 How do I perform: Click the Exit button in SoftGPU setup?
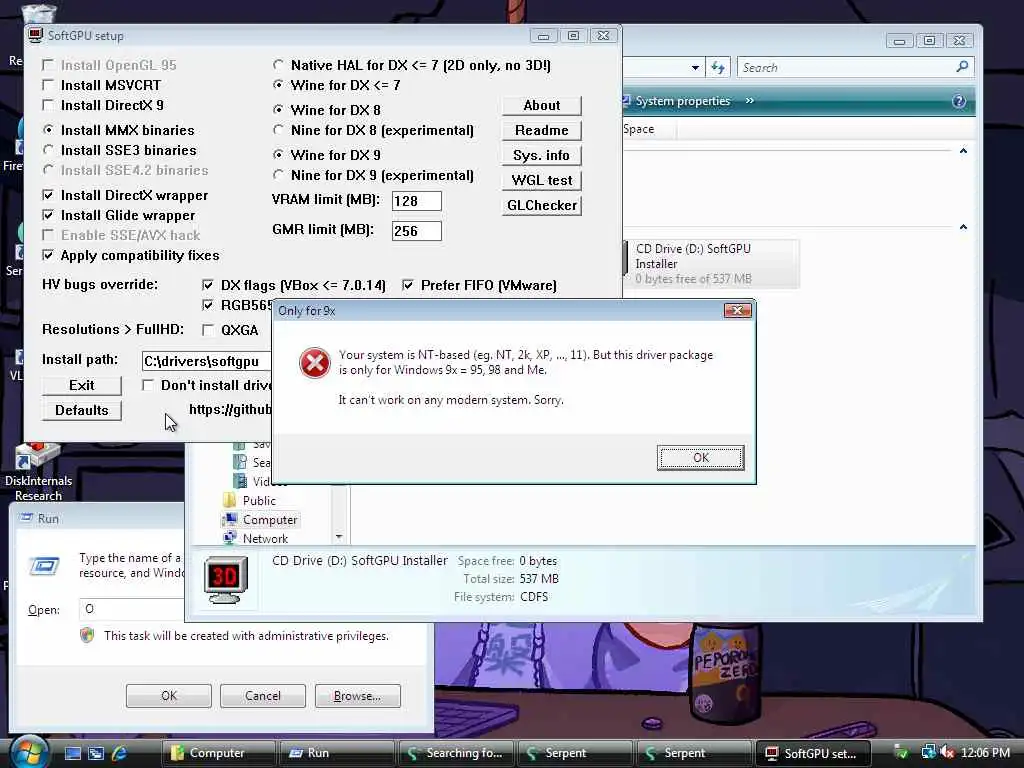pyautogui.click(x=82, y=385)
